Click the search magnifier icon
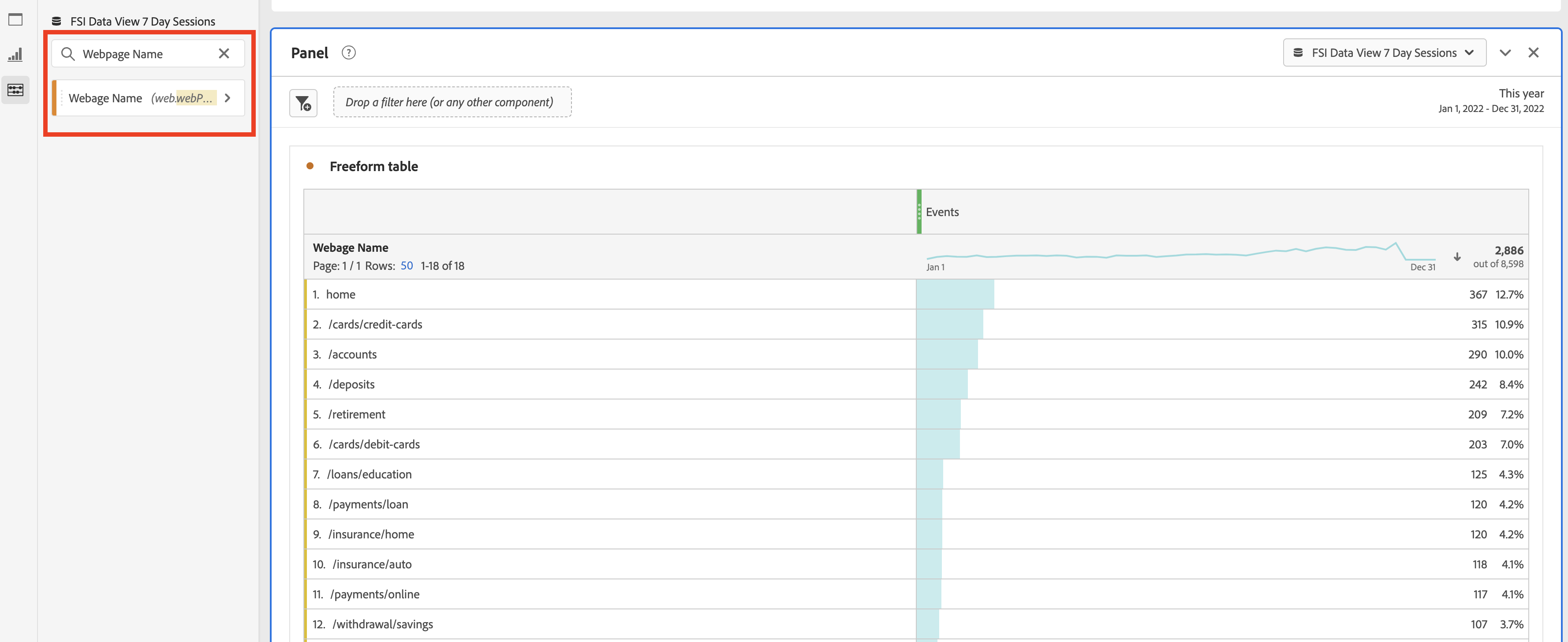 click(x=67, y=54)
